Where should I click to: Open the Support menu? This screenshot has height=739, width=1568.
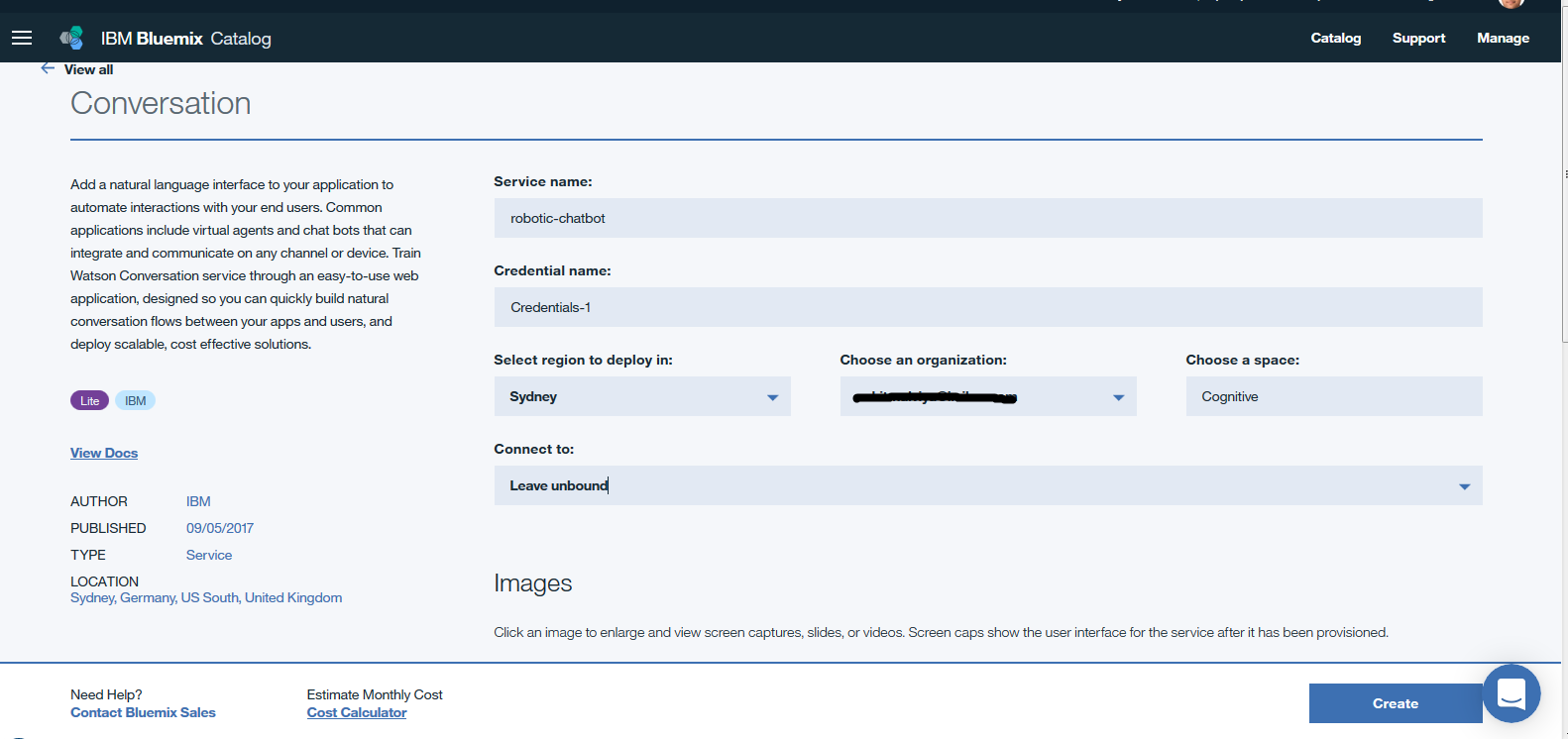1418,38
